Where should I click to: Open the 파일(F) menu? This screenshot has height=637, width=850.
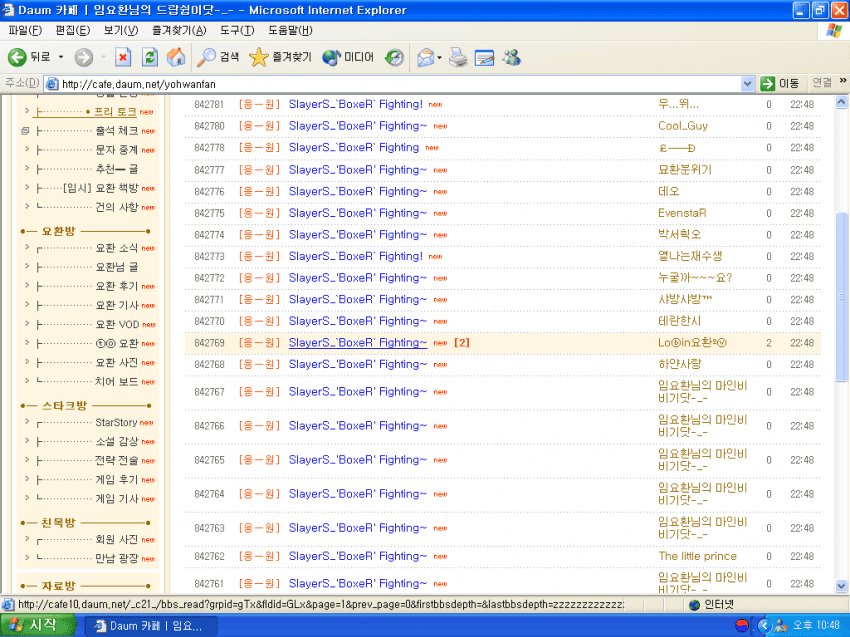25,30
